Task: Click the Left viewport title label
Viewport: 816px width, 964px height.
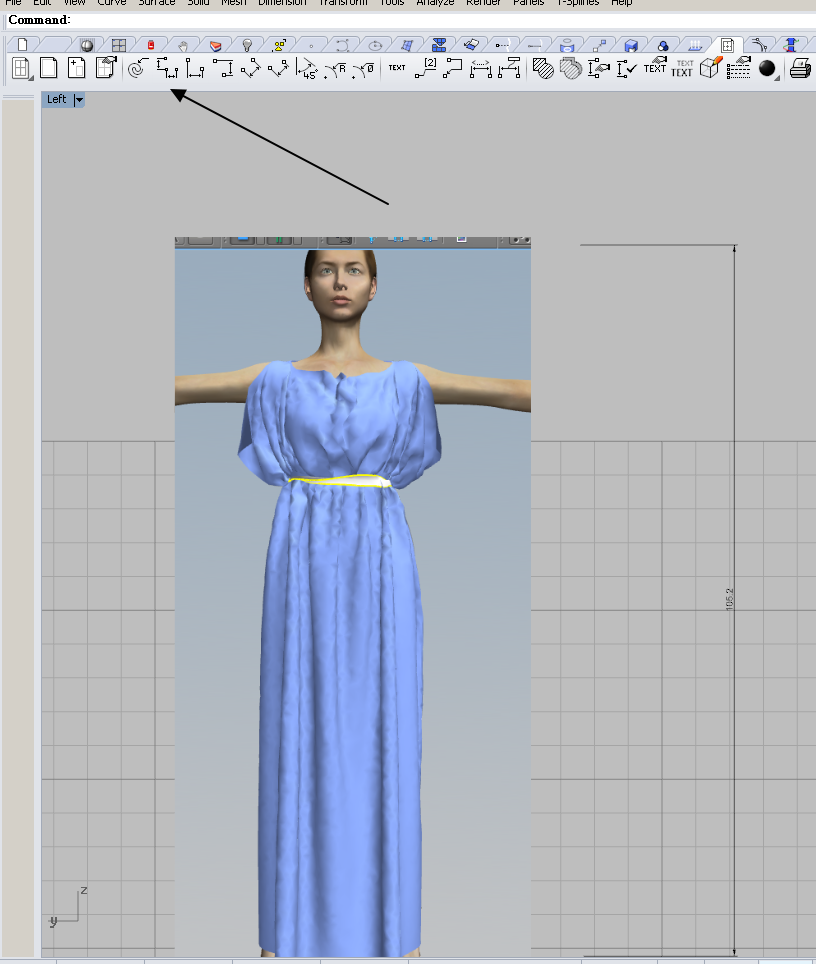Action: [x=57, y=100]
